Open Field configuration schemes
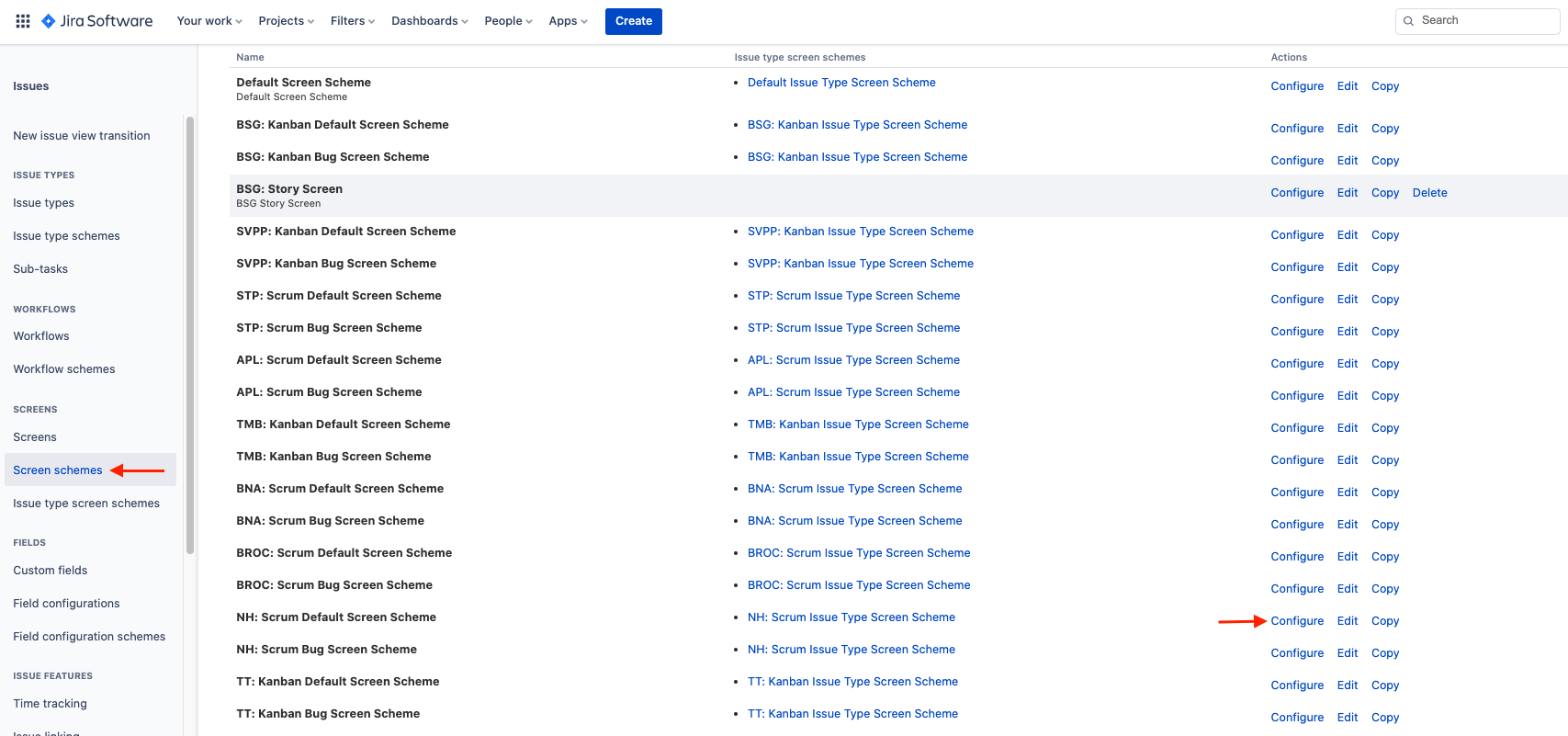The image size is (1568, 736). tap(89, 637)
